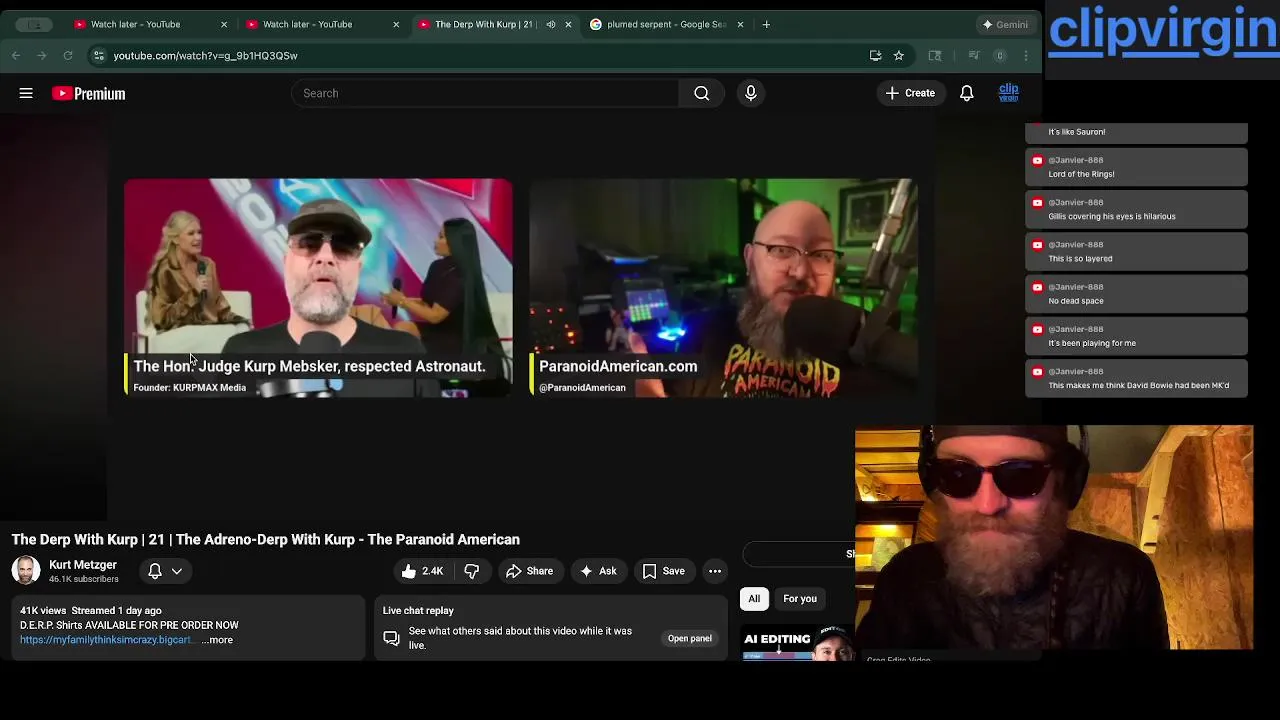Open YouTube notifications bell
The height and width of the screenshot is (720, 1280).
coord(967,93)
